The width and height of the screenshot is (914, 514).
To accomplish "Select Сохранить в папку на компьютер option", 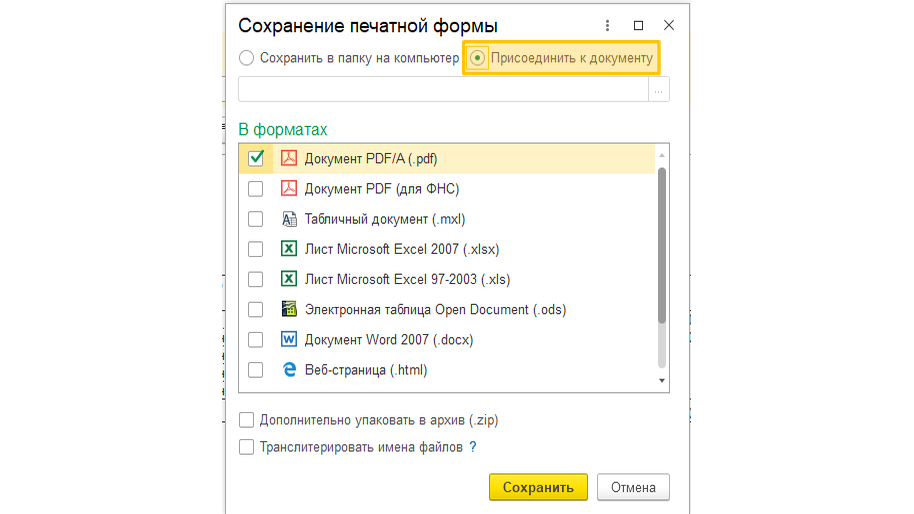I will pos(247,58).
